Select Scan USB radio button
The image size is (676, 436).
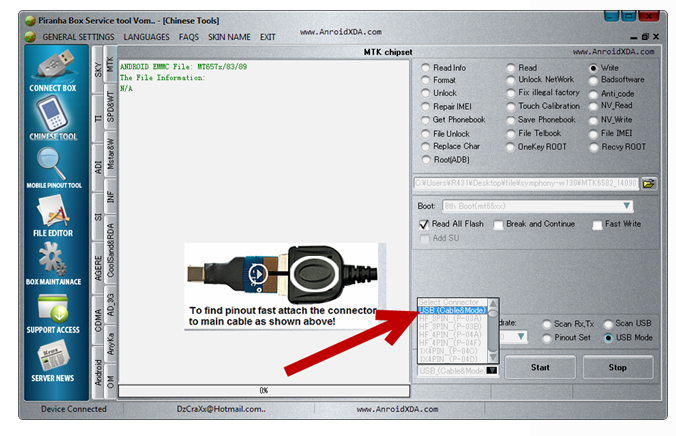tap(608, 324)
